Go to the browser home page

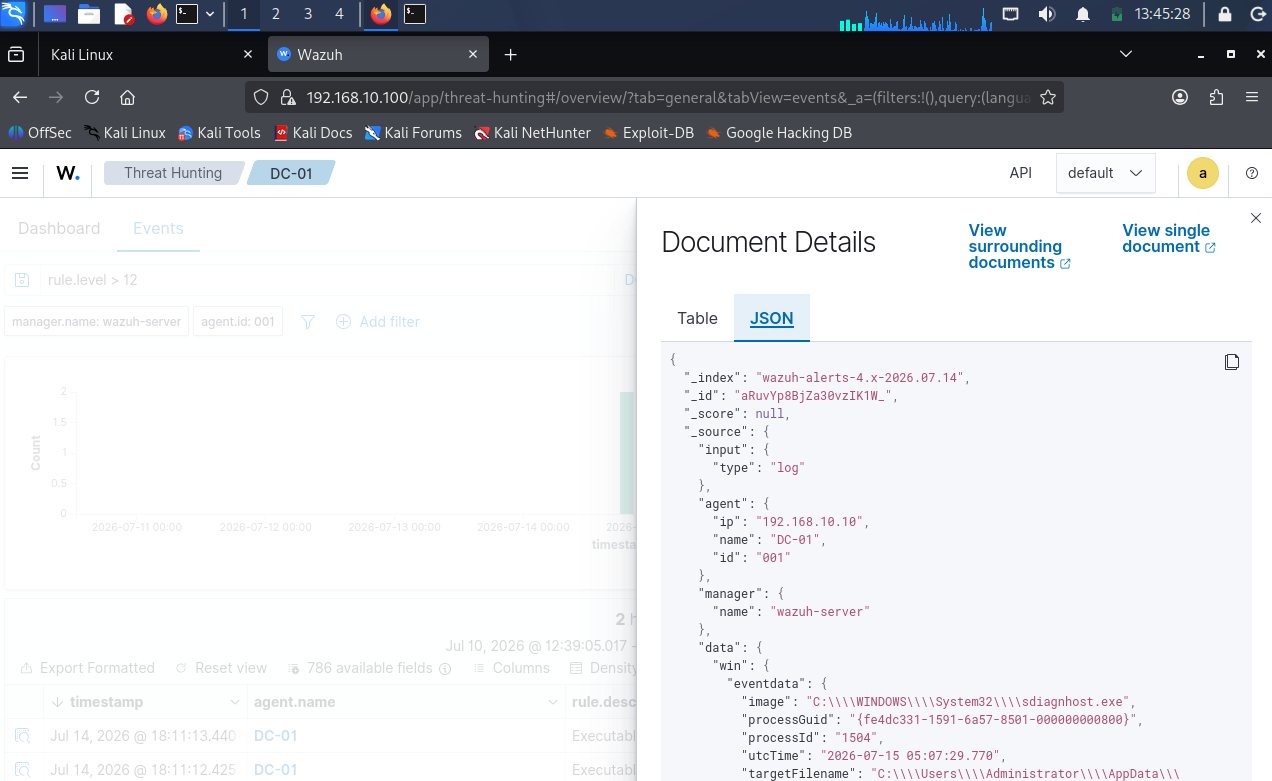pos(127,97)
